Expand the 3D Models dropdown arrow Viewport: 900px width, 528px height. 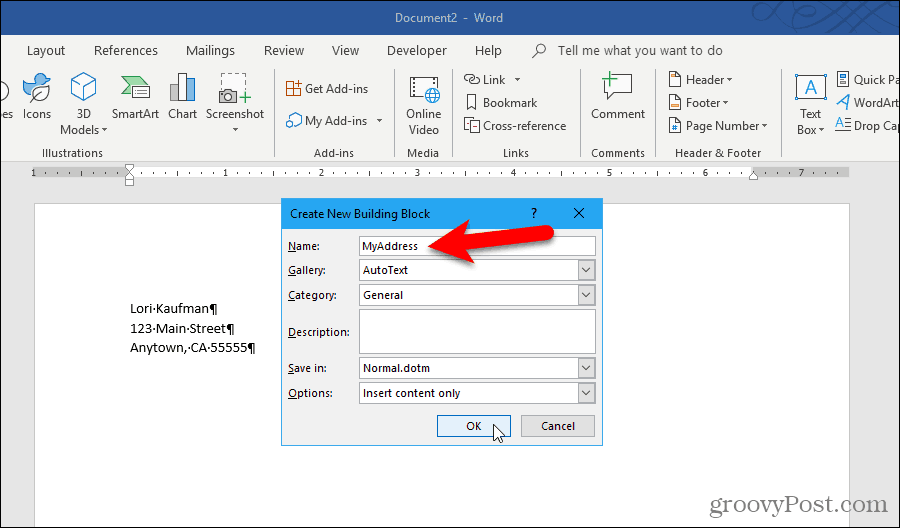pos(104,130)
